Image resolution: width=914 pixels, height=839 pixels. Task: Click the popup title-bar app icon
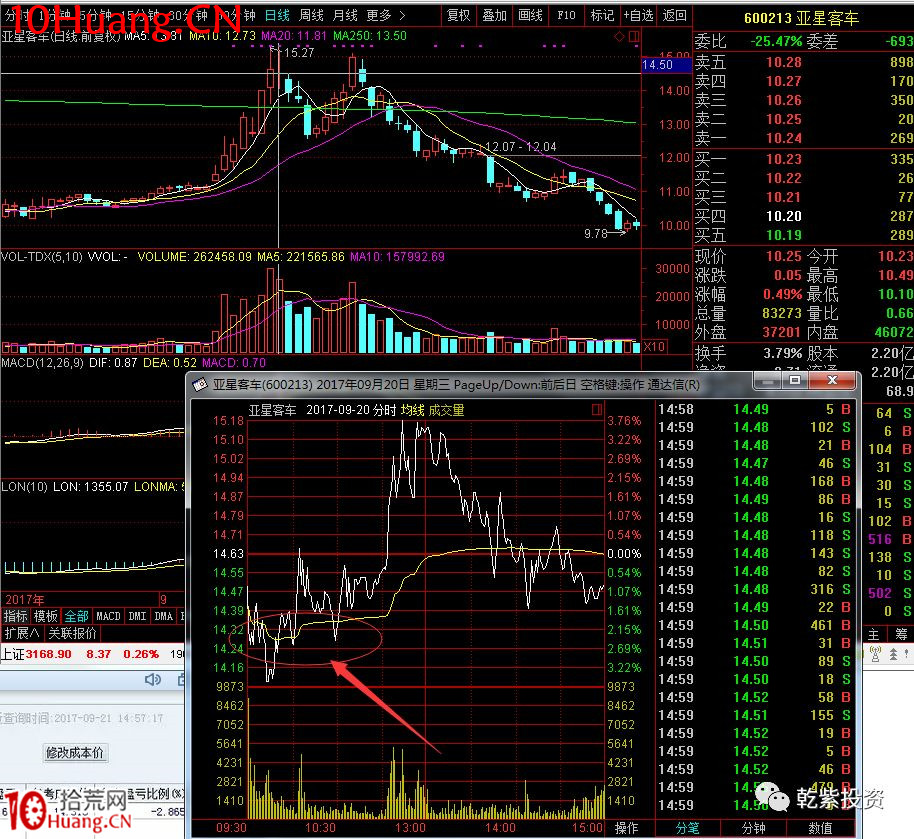[200, 384]
